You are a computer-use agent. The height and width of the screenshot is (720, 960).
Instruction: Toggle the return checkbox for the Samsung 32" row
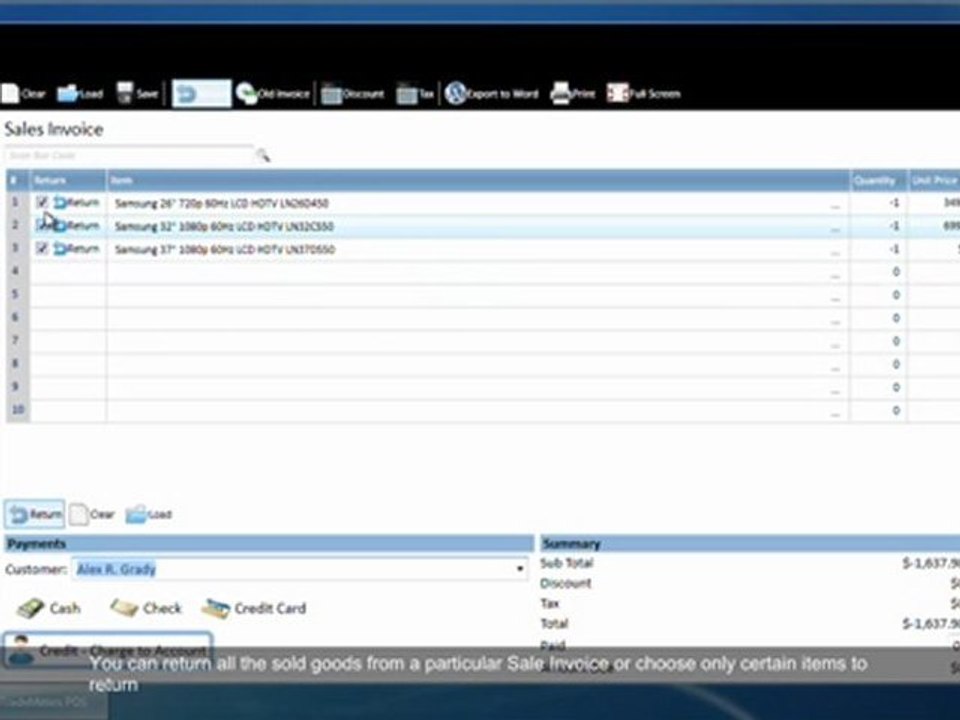pos(42,225)
